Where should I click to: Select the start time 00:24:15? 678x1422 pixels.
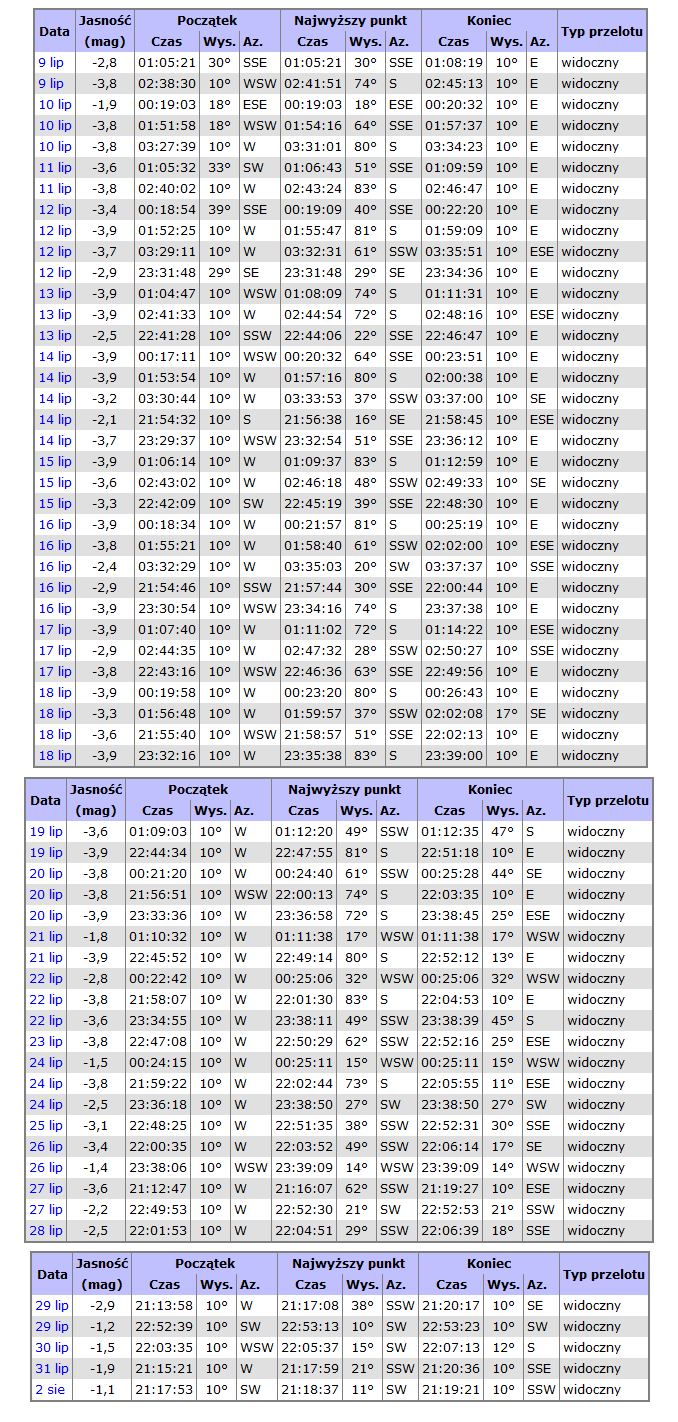click(x=158, y=1062)
